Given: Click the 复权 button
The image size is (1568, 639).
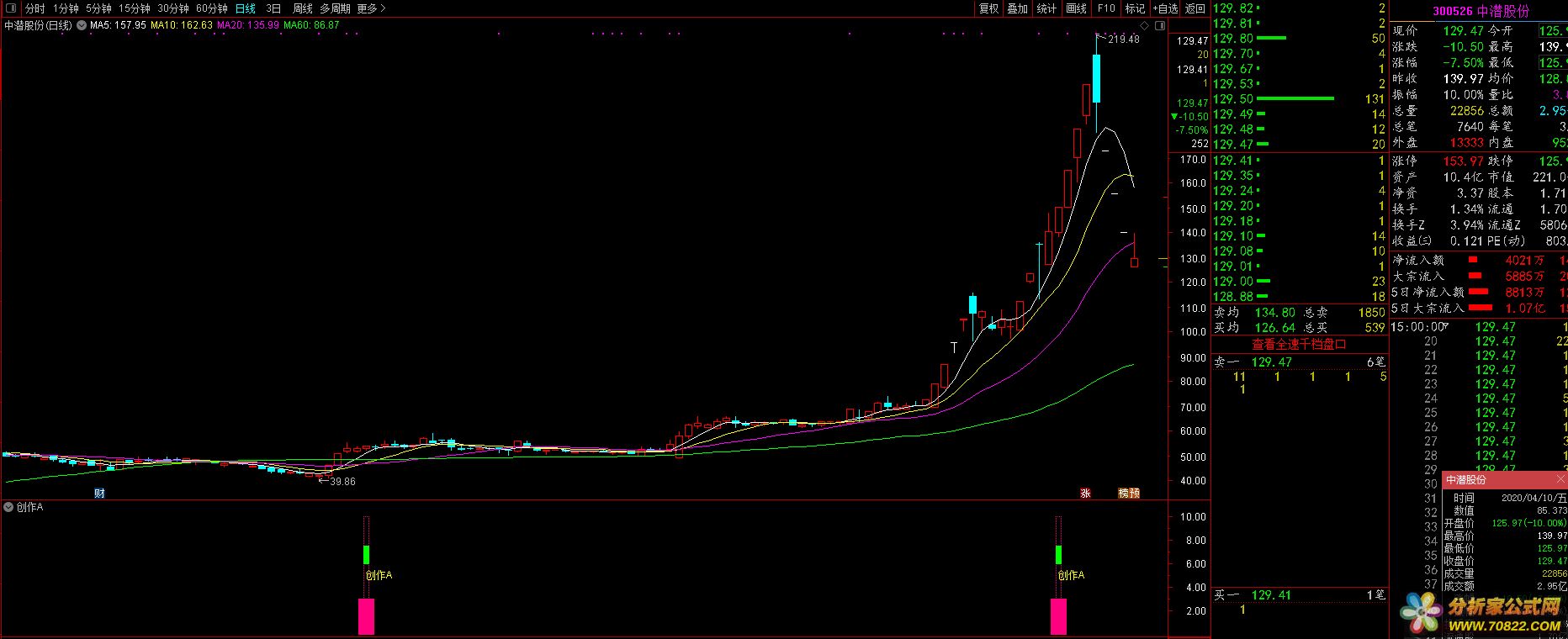Looking at the screenshot, I should pyautogui.click(x=988, y=8).
